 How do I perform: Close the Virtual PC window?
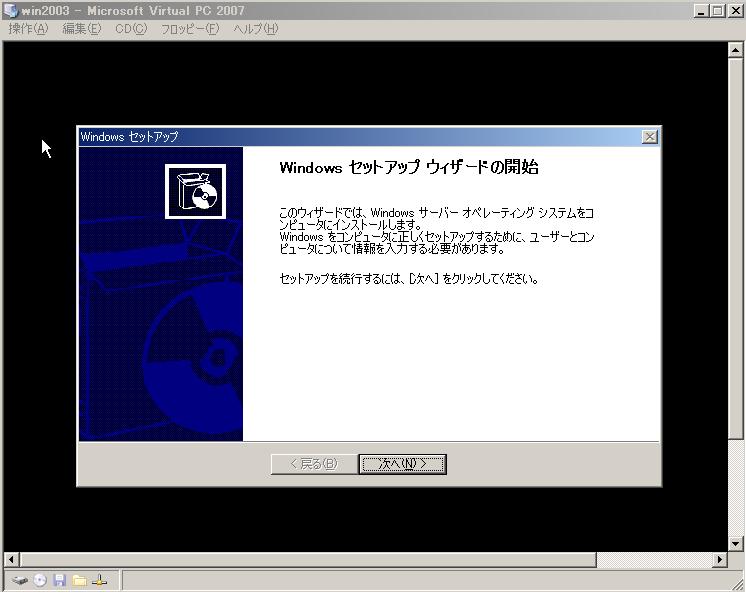tap(735, 10)
